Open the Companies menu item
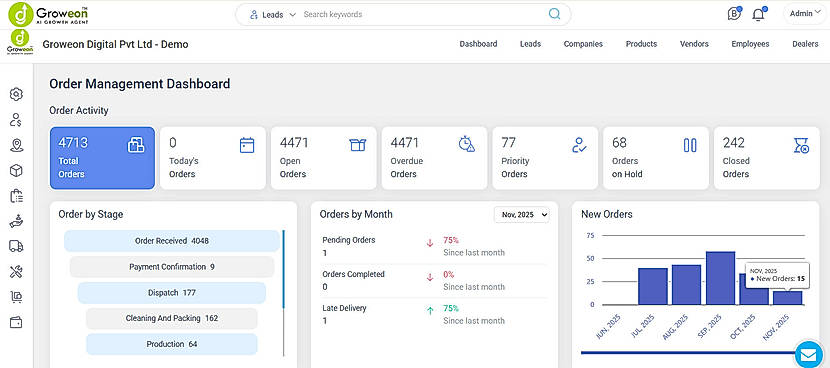Viewport: 830px width, 368px height. point(583,44)
